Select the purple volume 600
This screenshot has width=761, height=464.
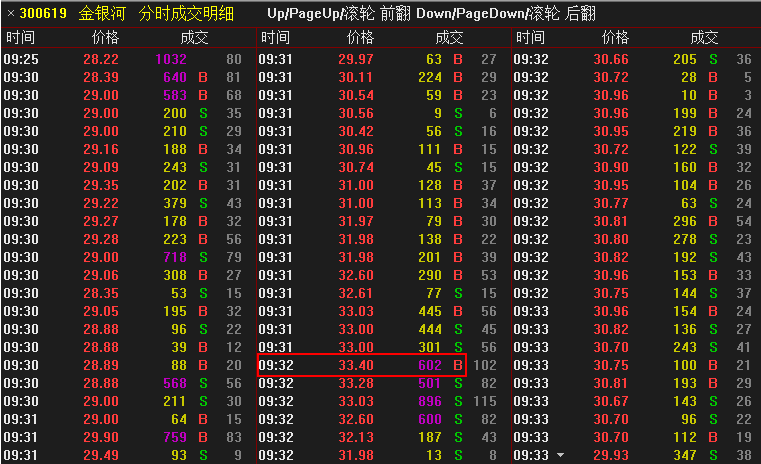coord(430,419)
